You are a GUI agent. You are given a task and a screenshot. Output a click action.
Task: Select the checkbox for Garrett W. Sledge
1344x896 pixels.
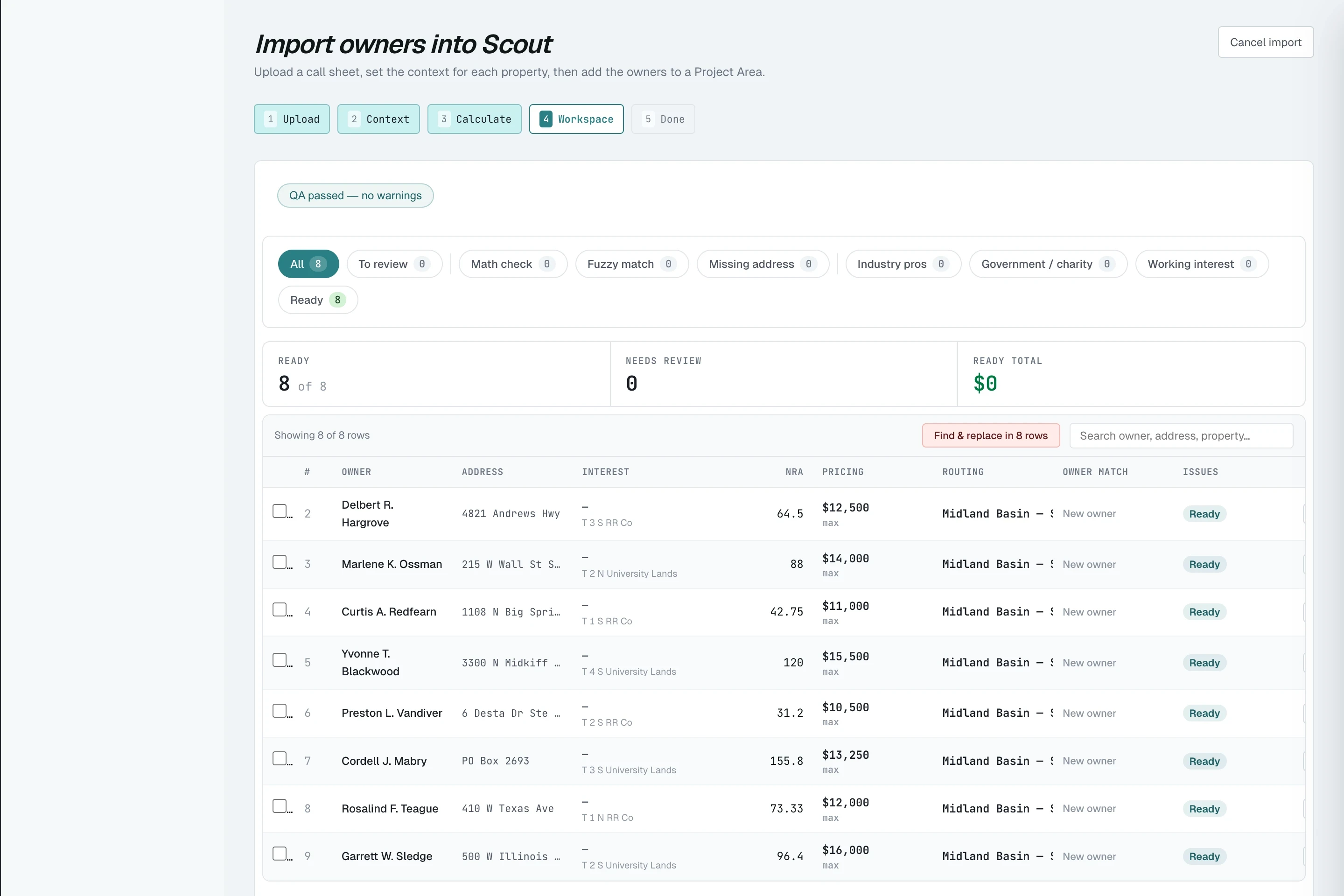(280, 854)
